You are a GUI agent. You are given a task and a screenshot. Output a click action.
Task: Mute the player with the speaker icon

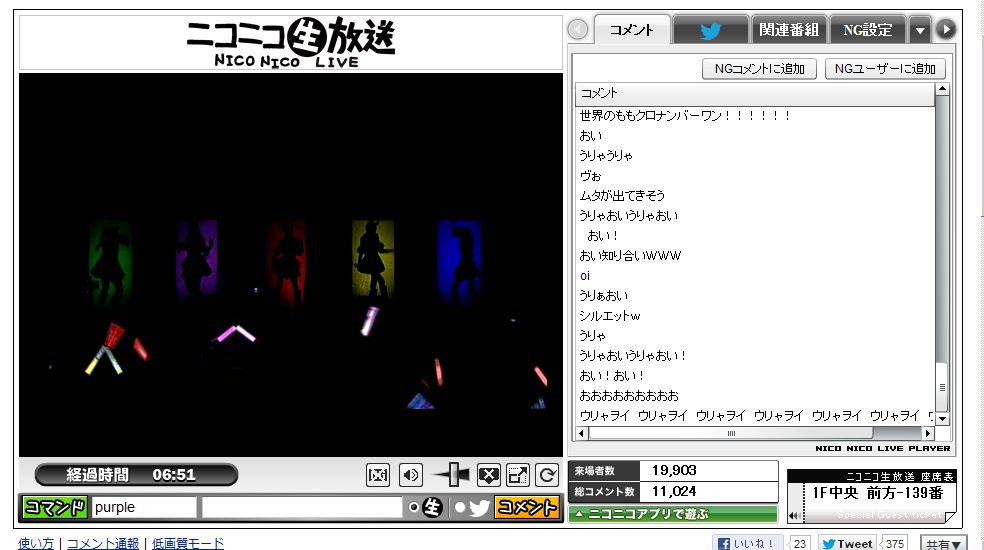(410, 475)
